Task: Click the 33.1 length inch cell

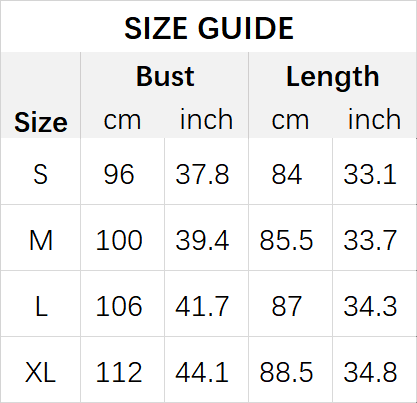Action: [370, 174]
